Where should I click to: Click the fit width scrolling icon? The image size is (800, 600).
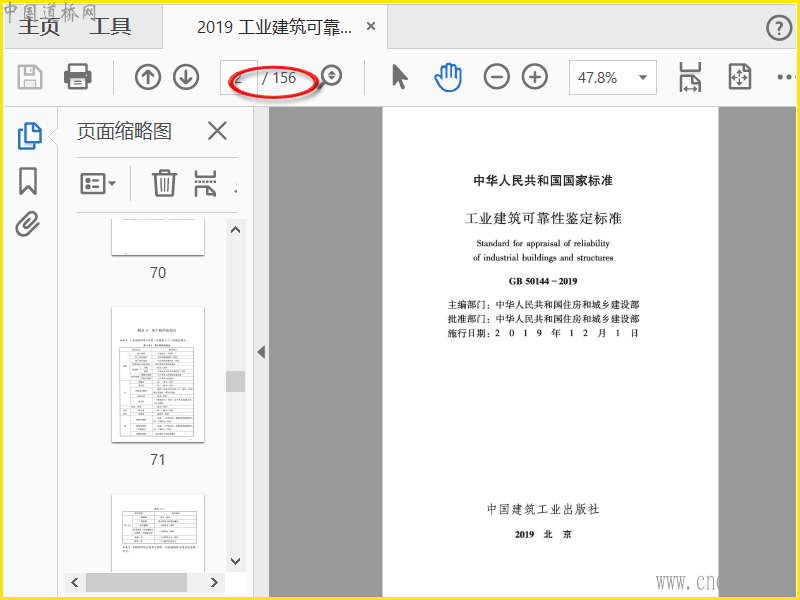click(x=690, y=78)
